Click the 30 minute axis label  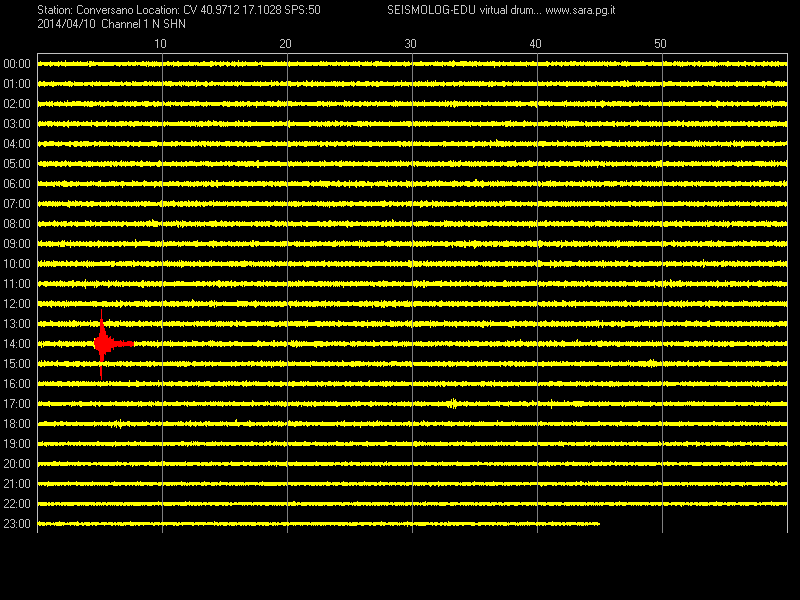[410, 44]
